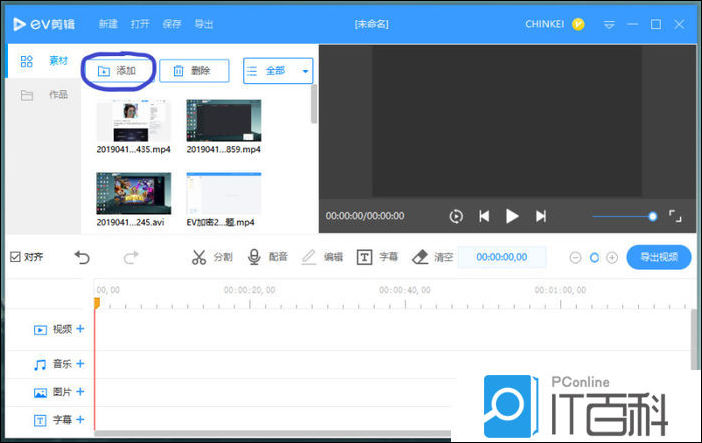Click the clear (清空) eraser icon
This screenshot has width=702, height=443.
[420, 257]
